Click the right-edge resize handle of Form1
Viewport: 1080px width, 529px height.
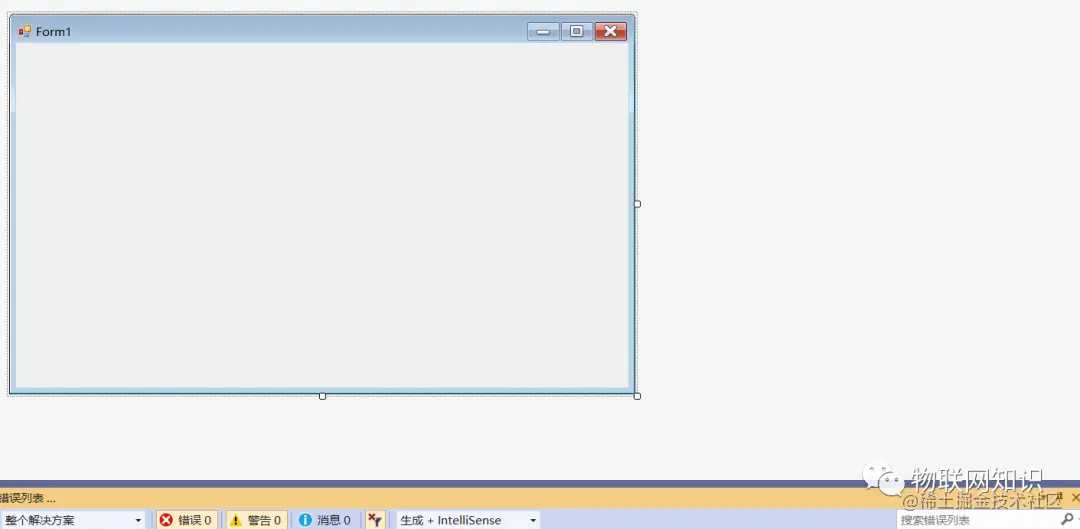pos(637,204)
